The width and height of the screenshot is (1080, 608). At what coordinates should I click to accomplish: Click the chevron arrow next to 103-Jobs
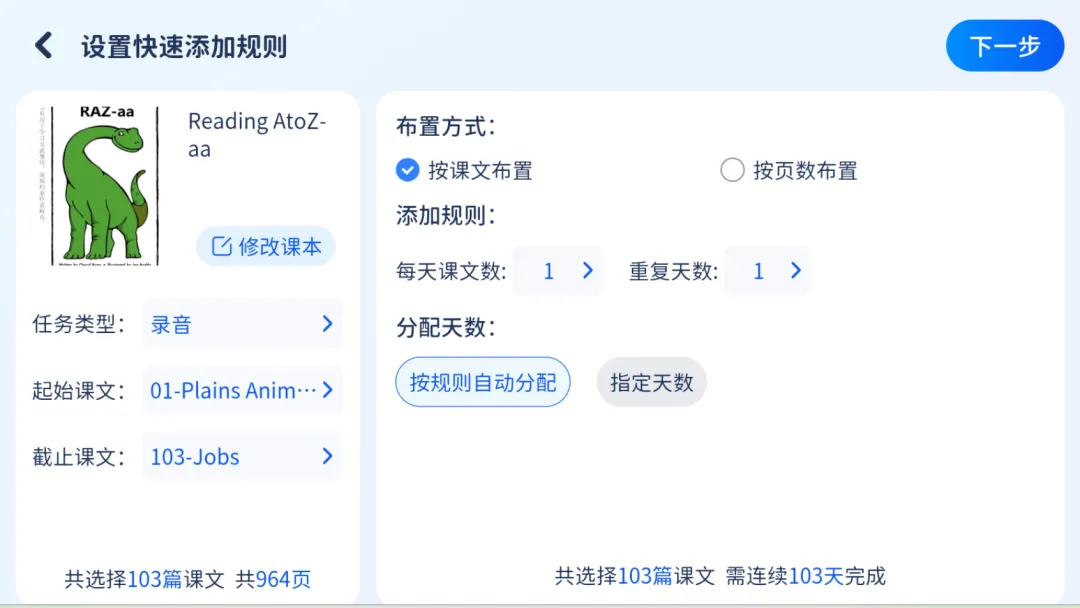click(327, 457)
